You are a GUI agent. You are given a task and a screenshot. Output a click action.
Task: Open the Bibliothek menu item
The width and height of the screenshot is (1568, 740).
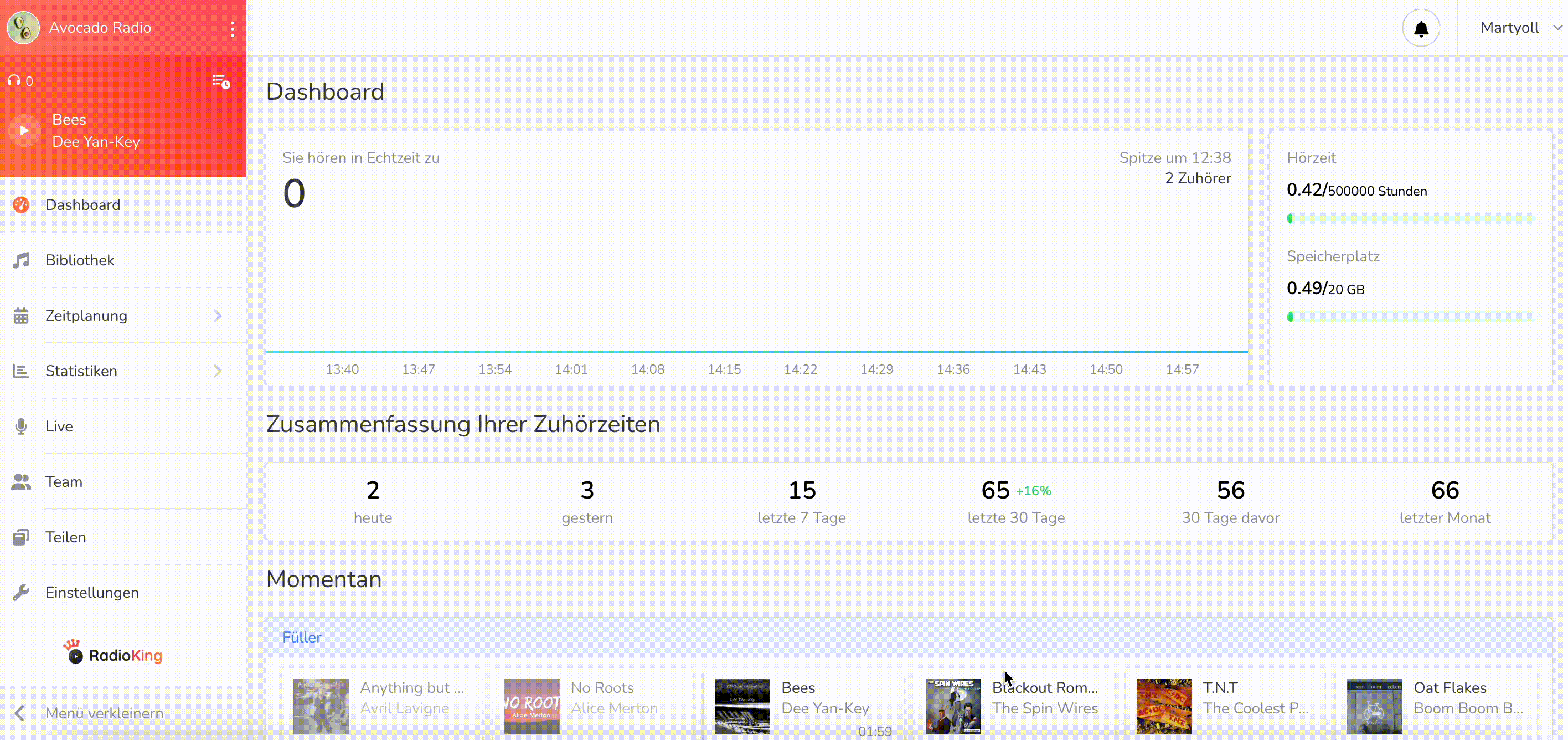(x=80, y=260)
